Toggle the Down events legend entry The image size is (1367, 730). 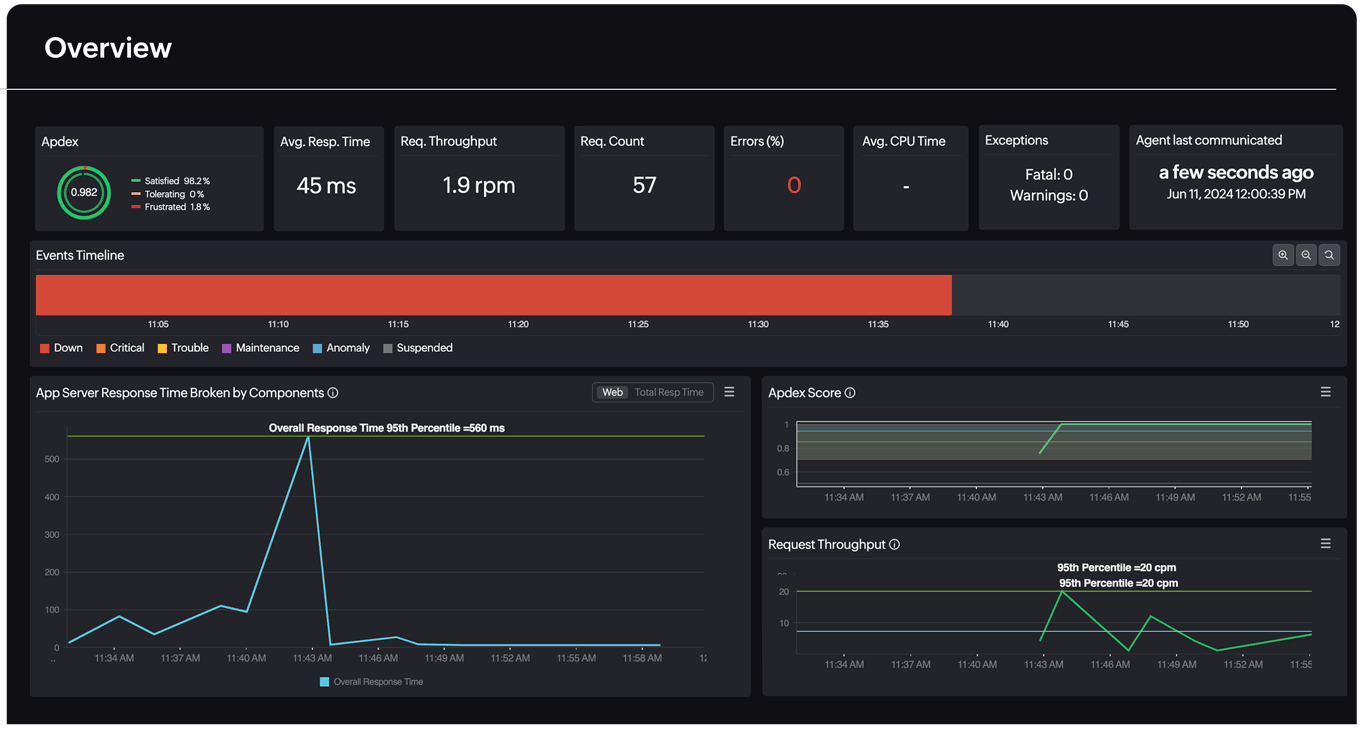tap(61, 347)
